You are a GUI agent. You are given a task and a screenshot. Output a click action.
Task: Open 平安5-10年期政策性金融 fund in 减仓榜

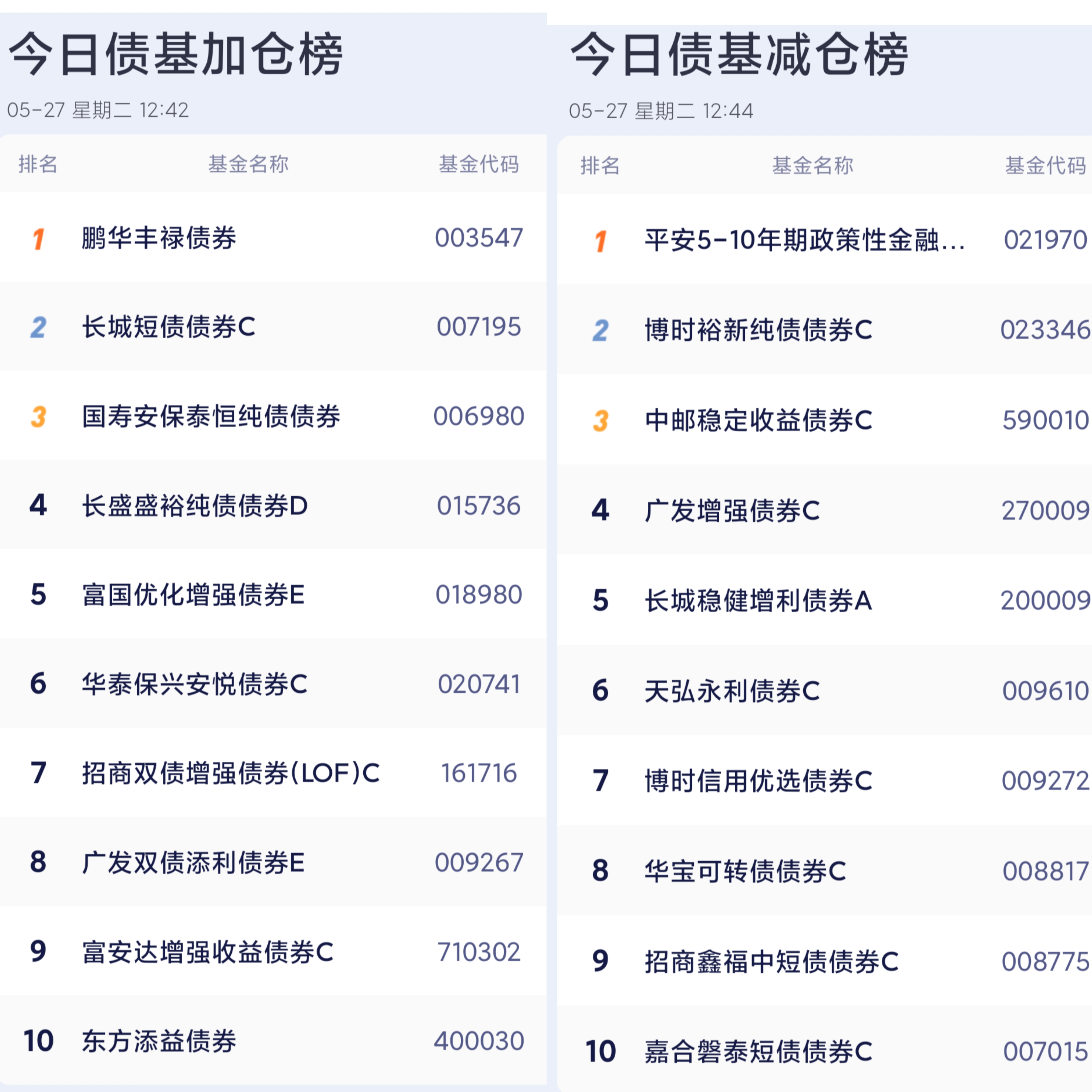805,240
